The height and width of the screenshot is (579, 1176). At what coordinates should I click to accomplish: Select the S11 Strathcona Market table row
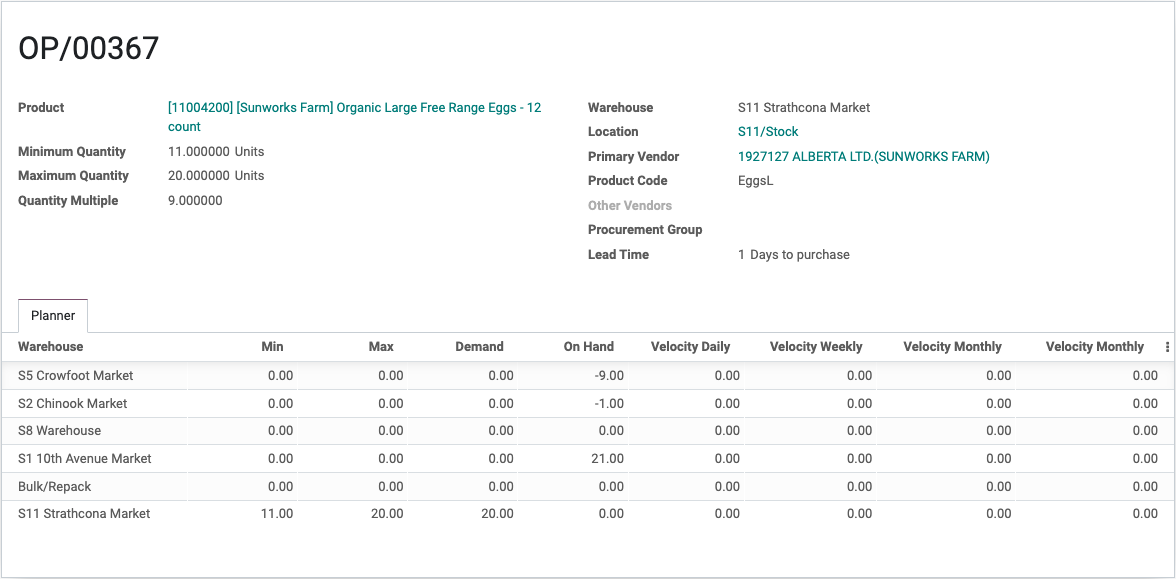[x=588, y=514]
